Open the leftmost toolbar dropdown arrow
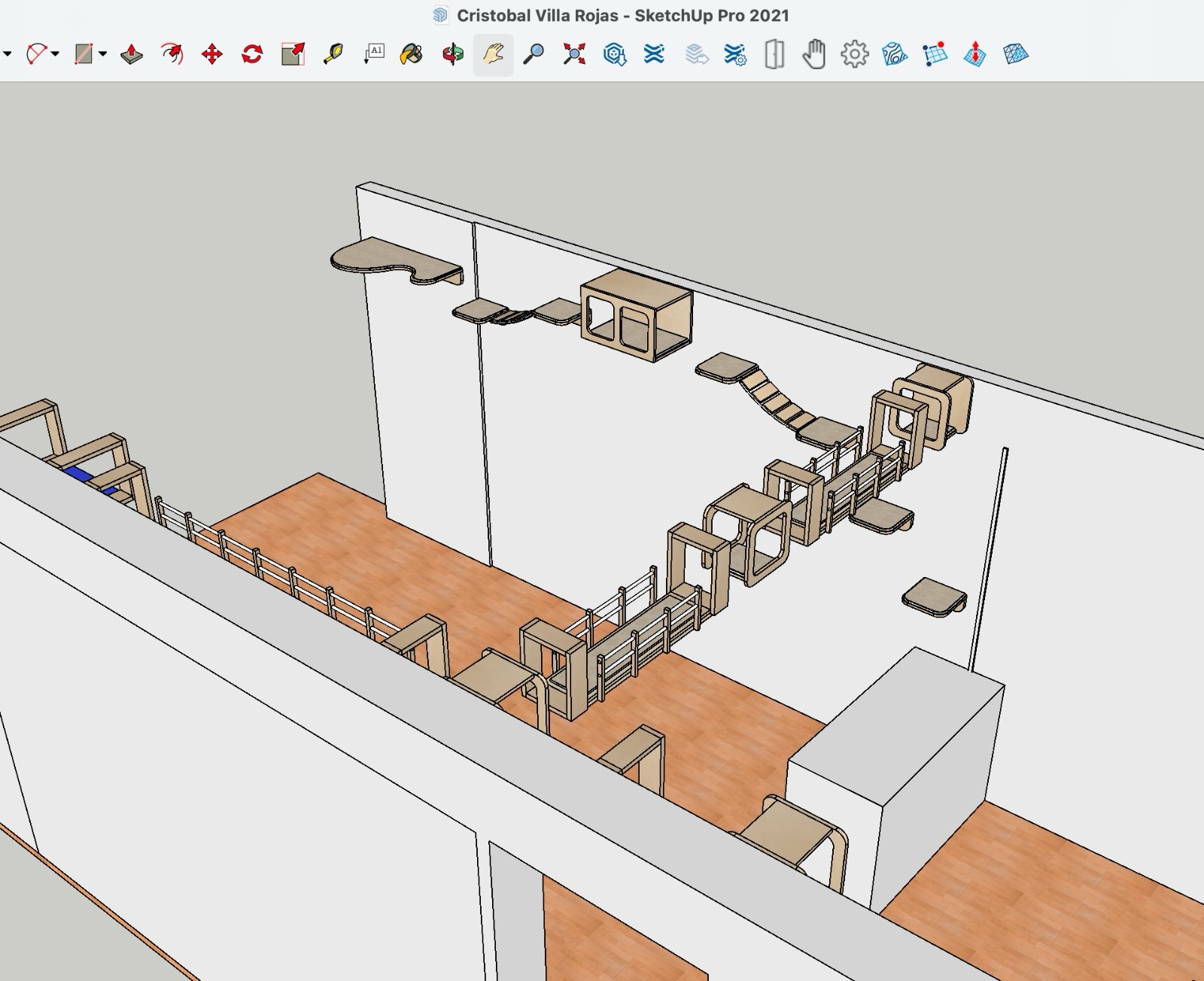 click(8, 54)
